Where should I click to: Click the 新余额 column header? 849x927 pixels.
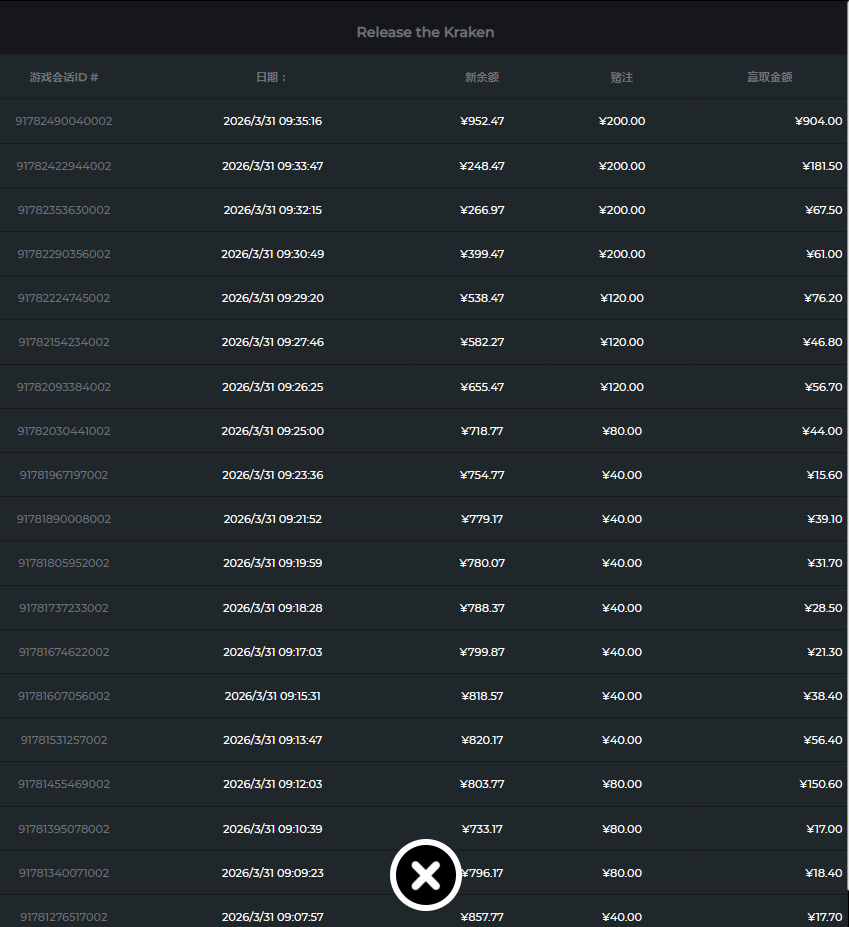click(x=482, y=77)
